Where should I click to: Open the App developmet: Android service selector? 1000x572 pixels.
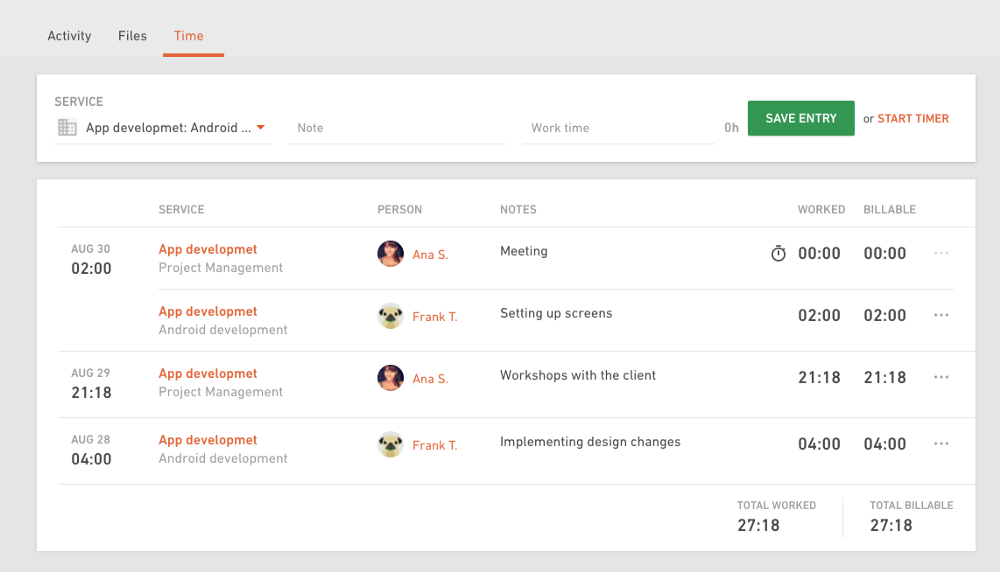(163, 128)
